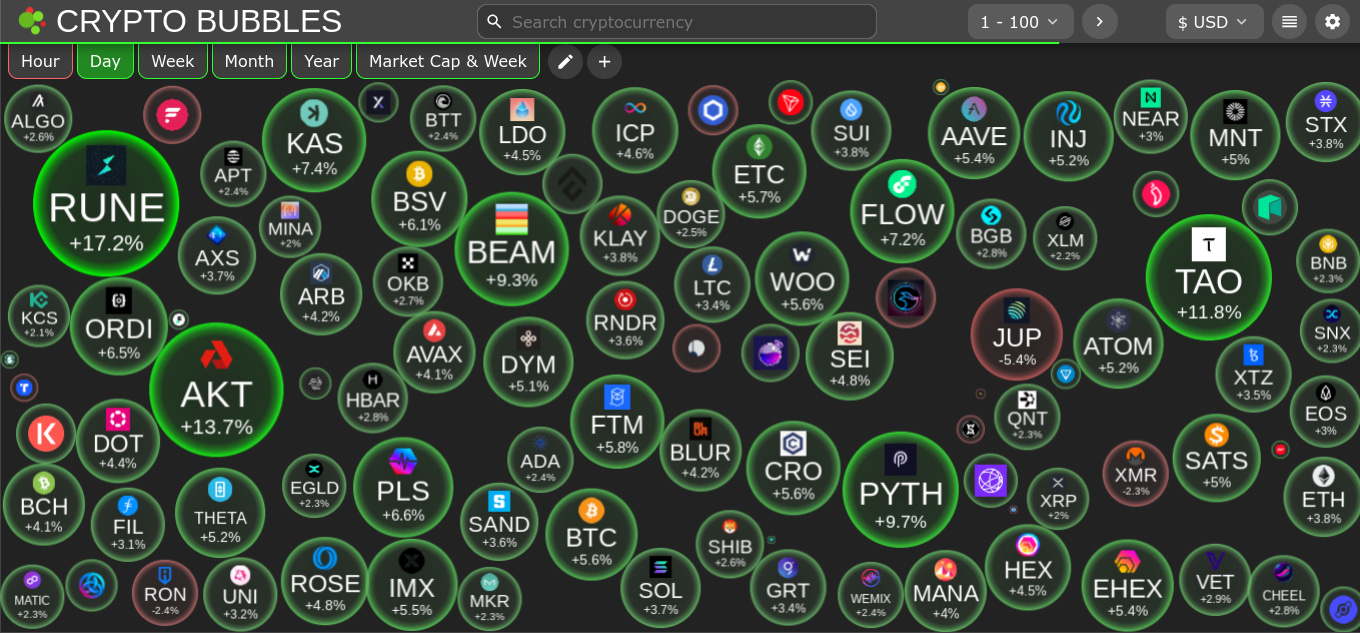The image size is (1360, 633).
Task: Select the IMX bubble
Action: [412, 585]
